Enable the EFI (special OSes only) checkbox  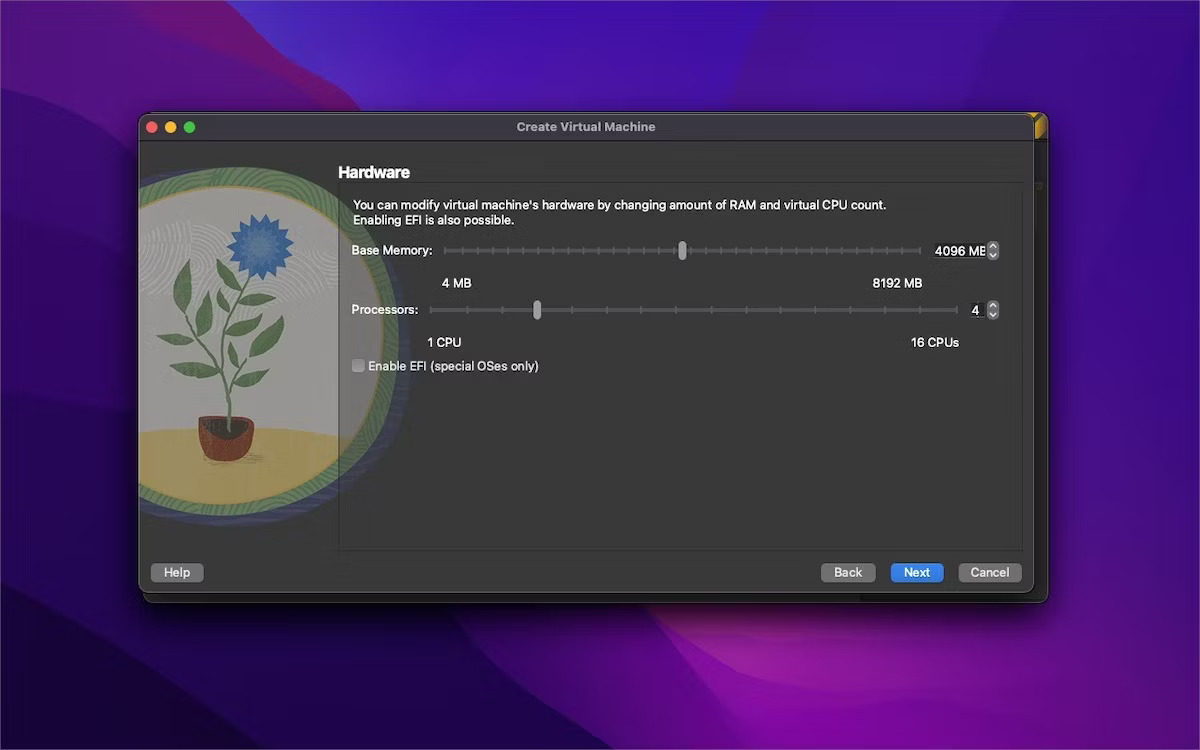pos(358,366)
